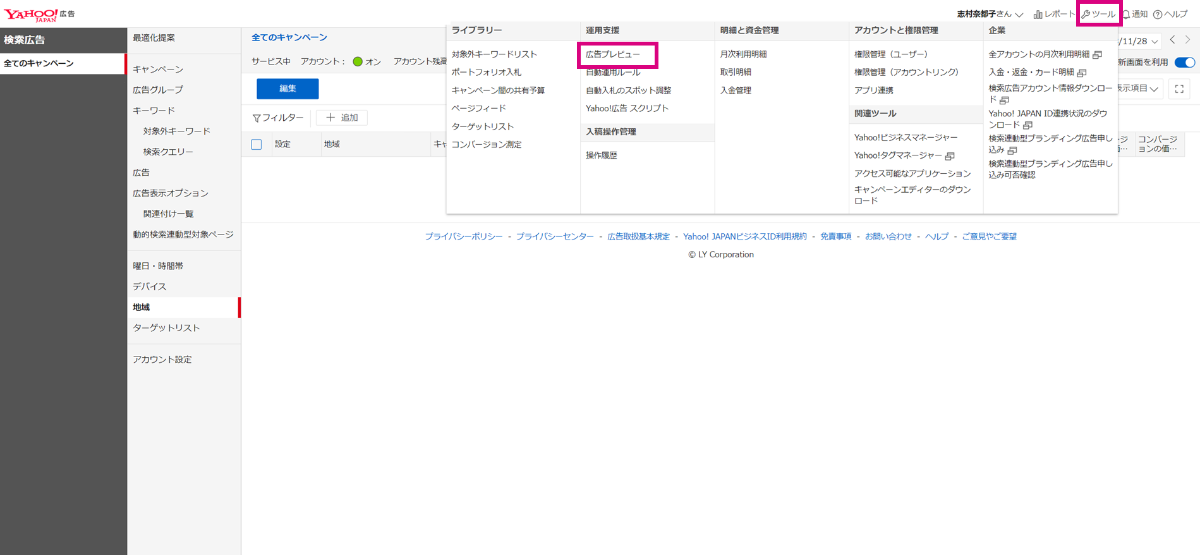Viewport: 1200px width, 555px height.
Task: Open 曜日・時間帯 in navigation
Action: pos(158,266)
